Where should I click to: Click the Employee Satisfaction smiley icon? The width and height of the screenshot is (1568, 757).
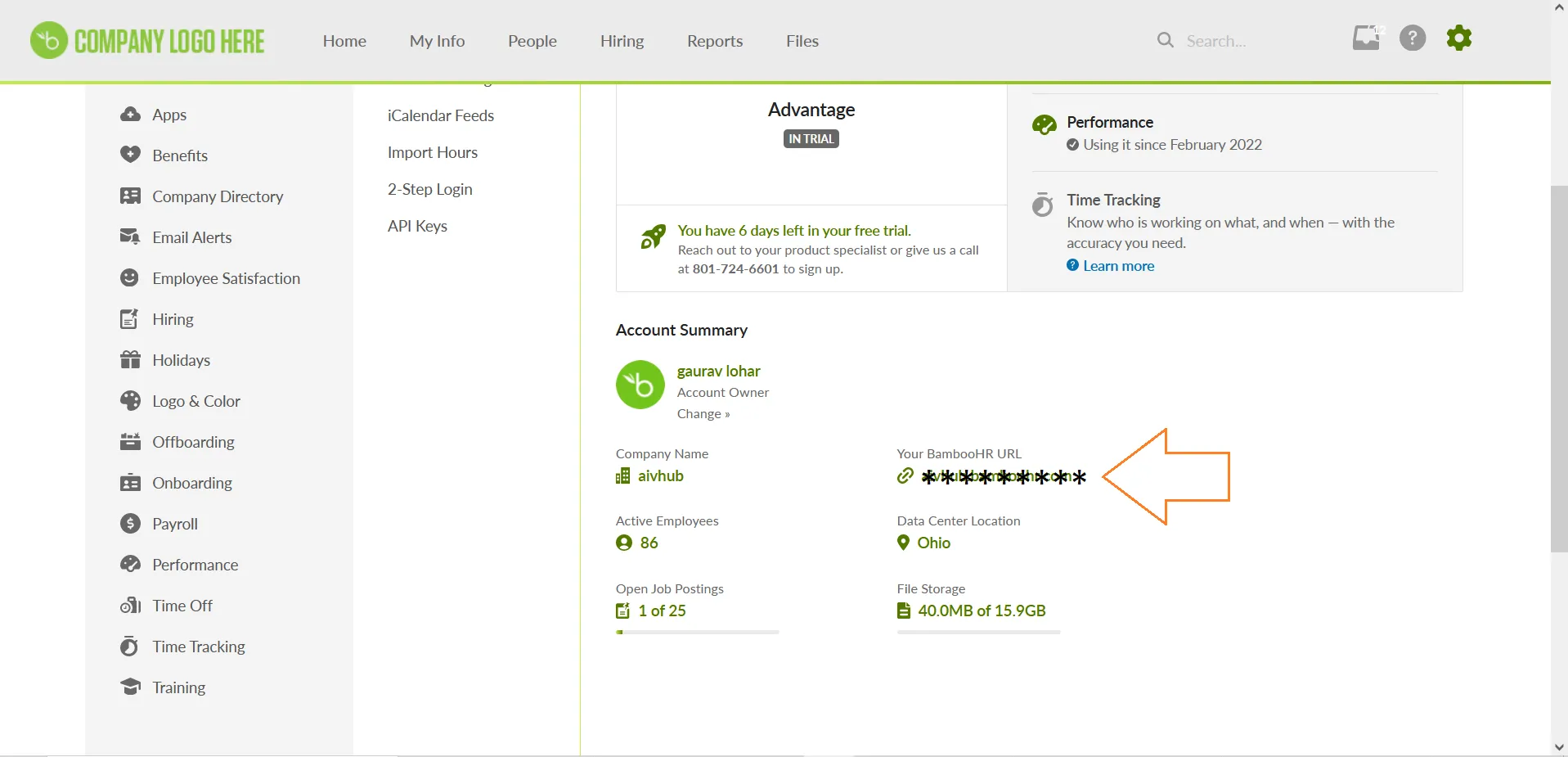point(130,278)
